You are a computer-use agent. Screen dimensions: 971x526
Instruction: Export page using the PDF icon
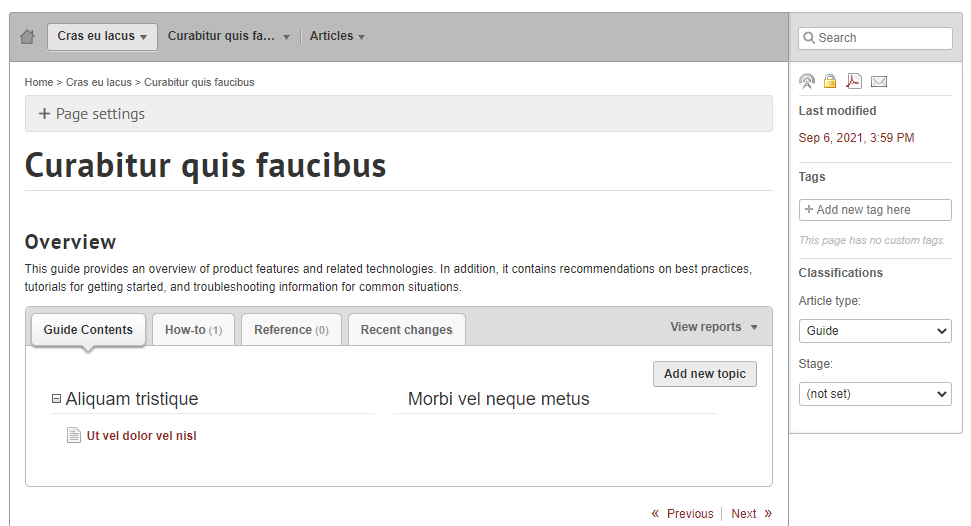[x=854, y=81]
